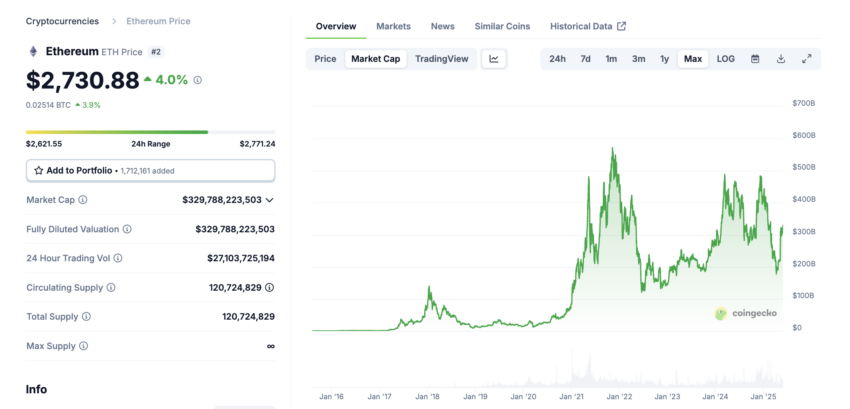Screen dimensions: 850x409
Task: Select the 7d time range
Action: click(585, 59)
